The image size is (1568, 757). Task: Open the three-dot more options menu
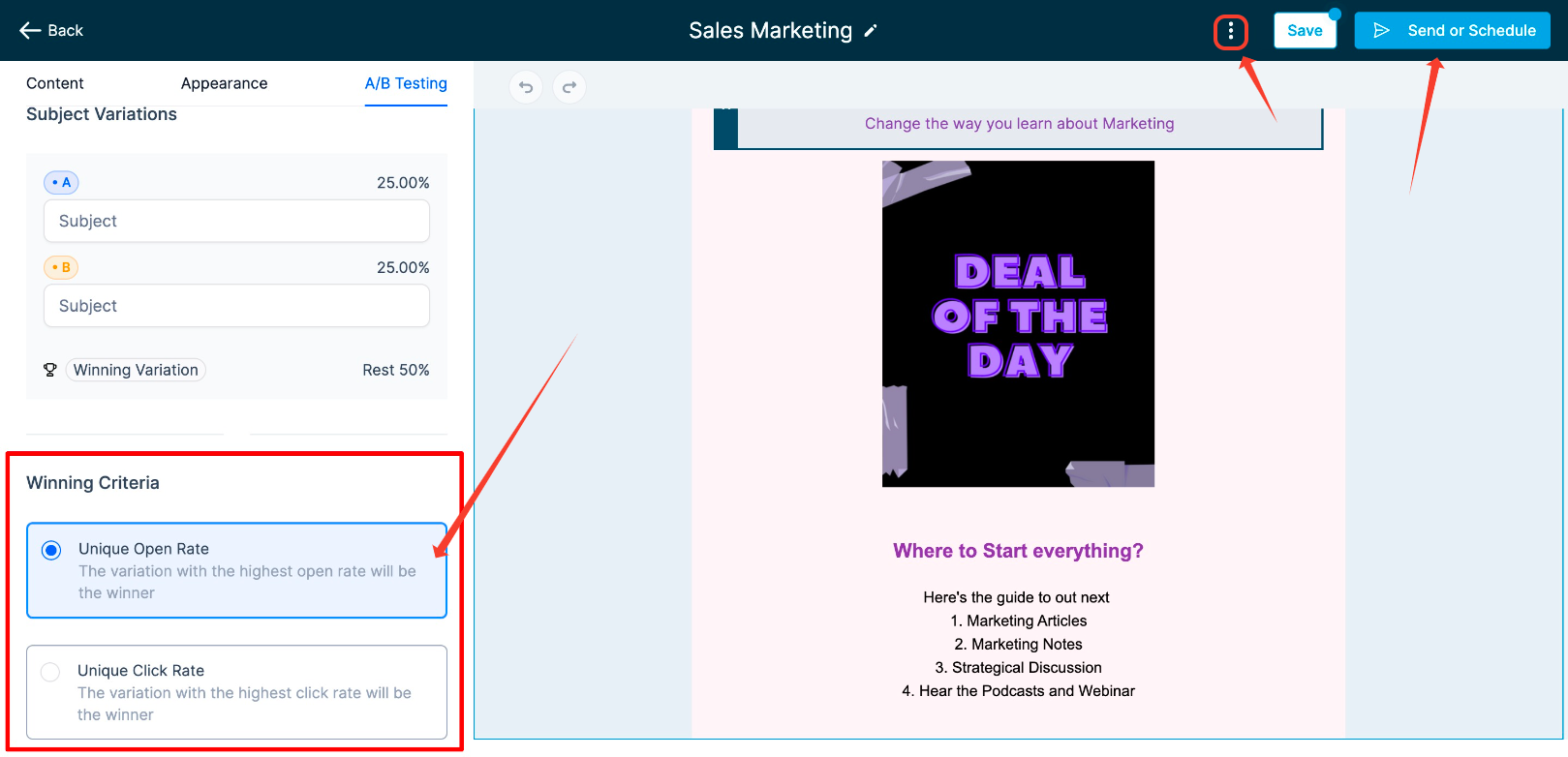1231,31
